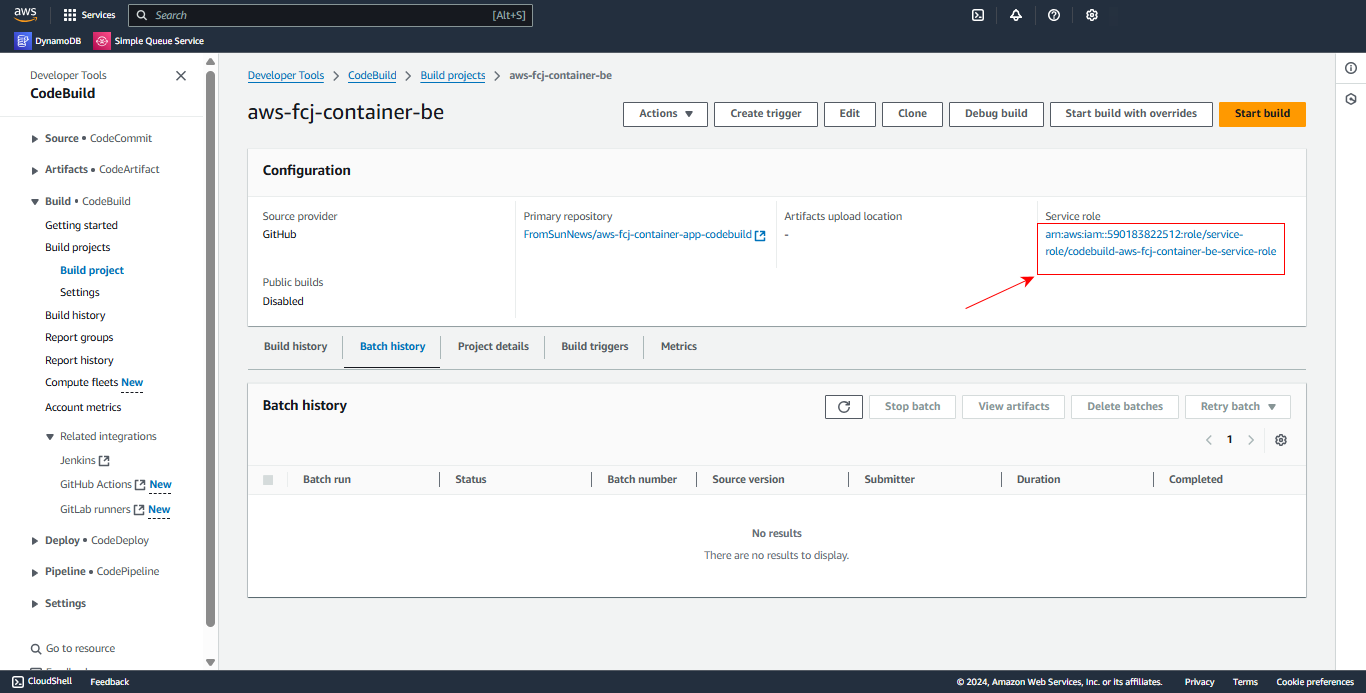
Task: Switch to the Project details tab
Action: click(493, 347)
